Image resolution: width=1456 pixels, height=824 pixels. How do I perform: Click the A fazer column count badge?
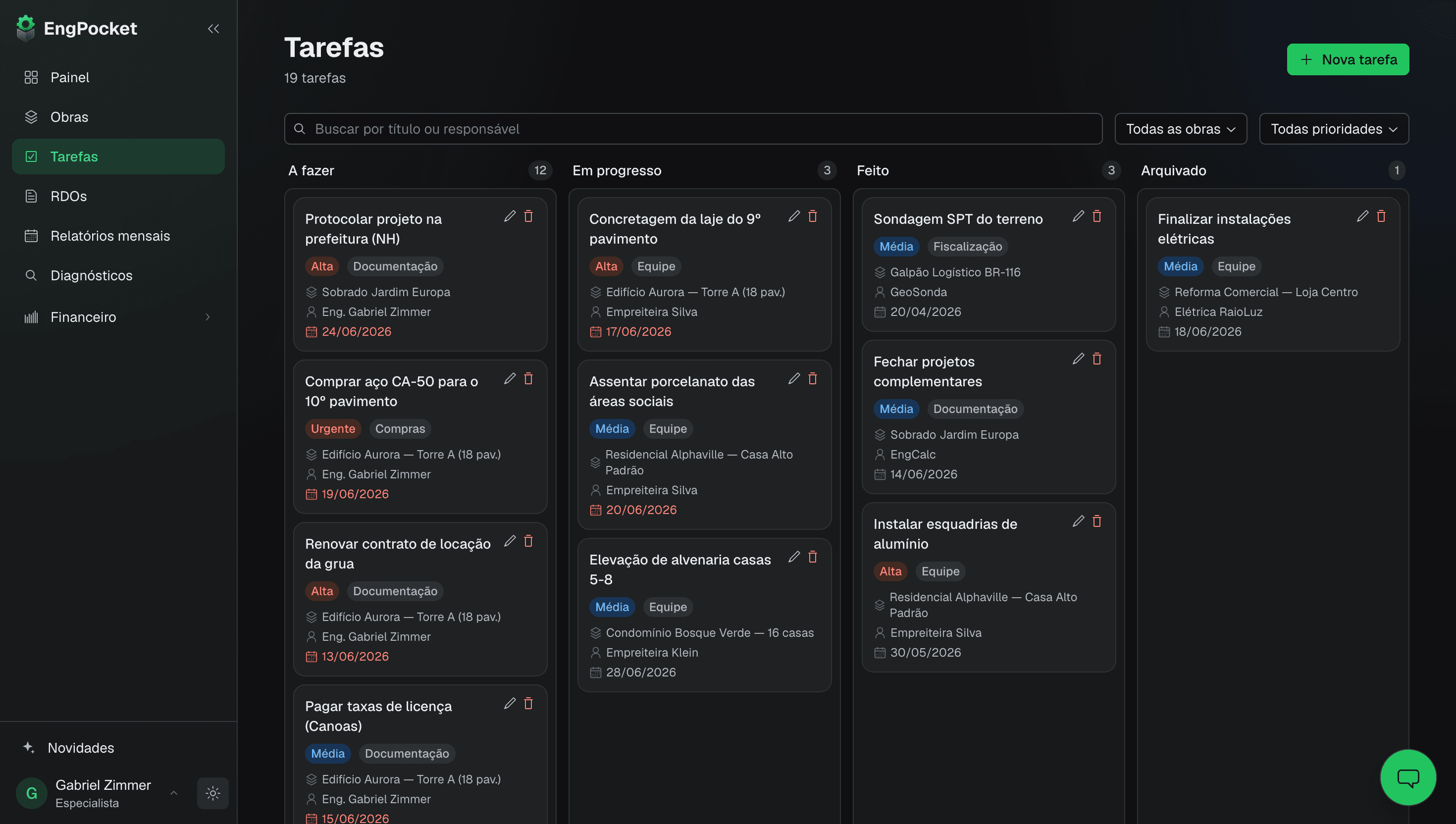tap(540, 170)
